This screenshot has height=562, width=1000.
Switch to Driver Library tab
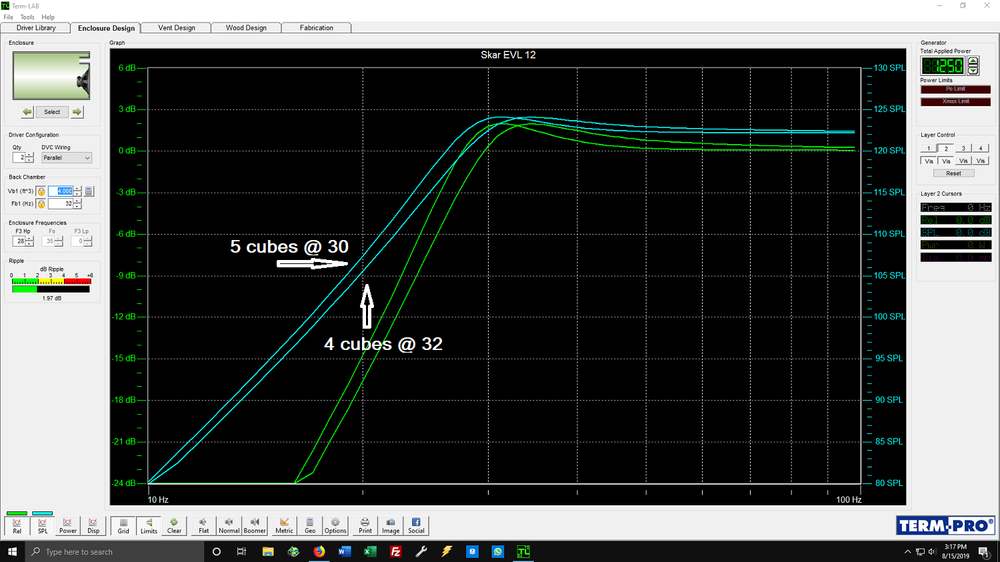tap(36, 28)
